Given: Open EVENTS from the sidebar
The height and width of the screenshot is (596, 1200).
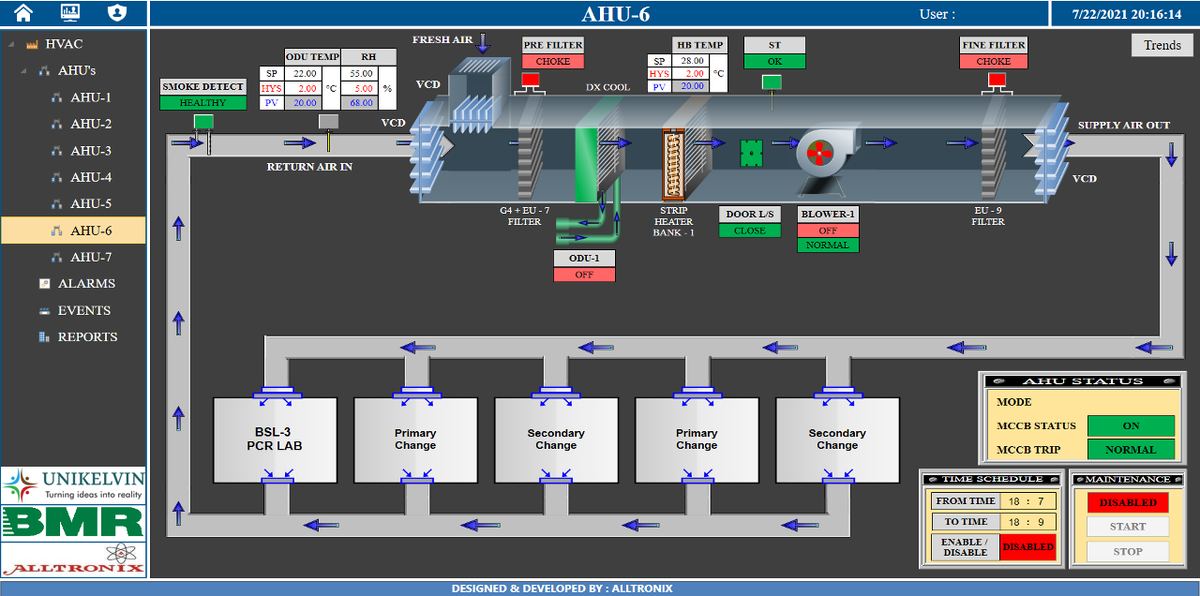Looking at the screenshot, I should point(84,311).
